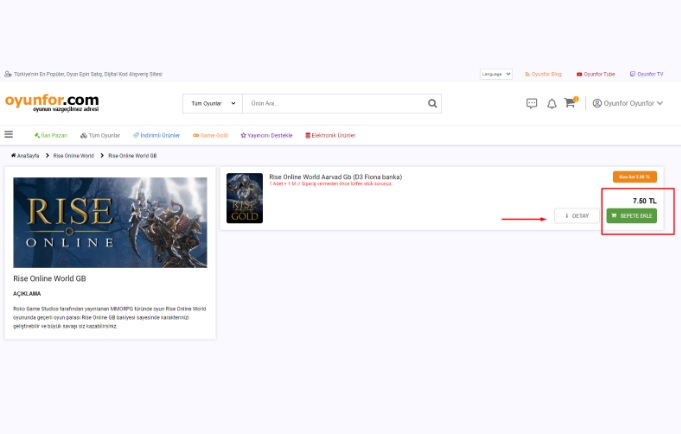Viewport: 681px width, 434px height.
Task: Open Oyunfor Tube link
Action: pyautogui.click(x=596, y=74)
